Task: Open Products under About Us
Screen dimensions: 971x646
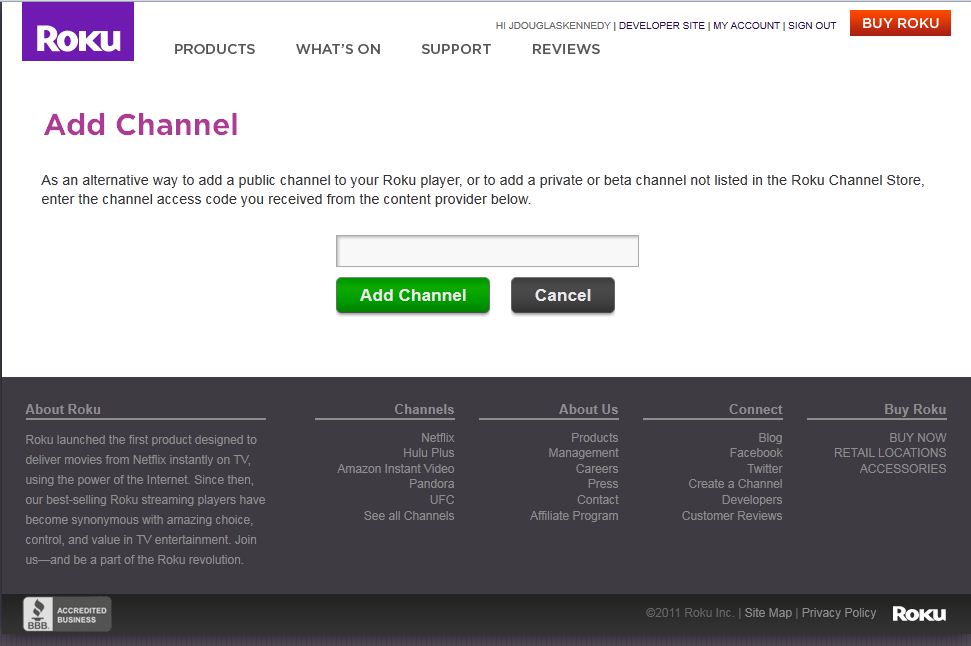Action: [594, 438]
